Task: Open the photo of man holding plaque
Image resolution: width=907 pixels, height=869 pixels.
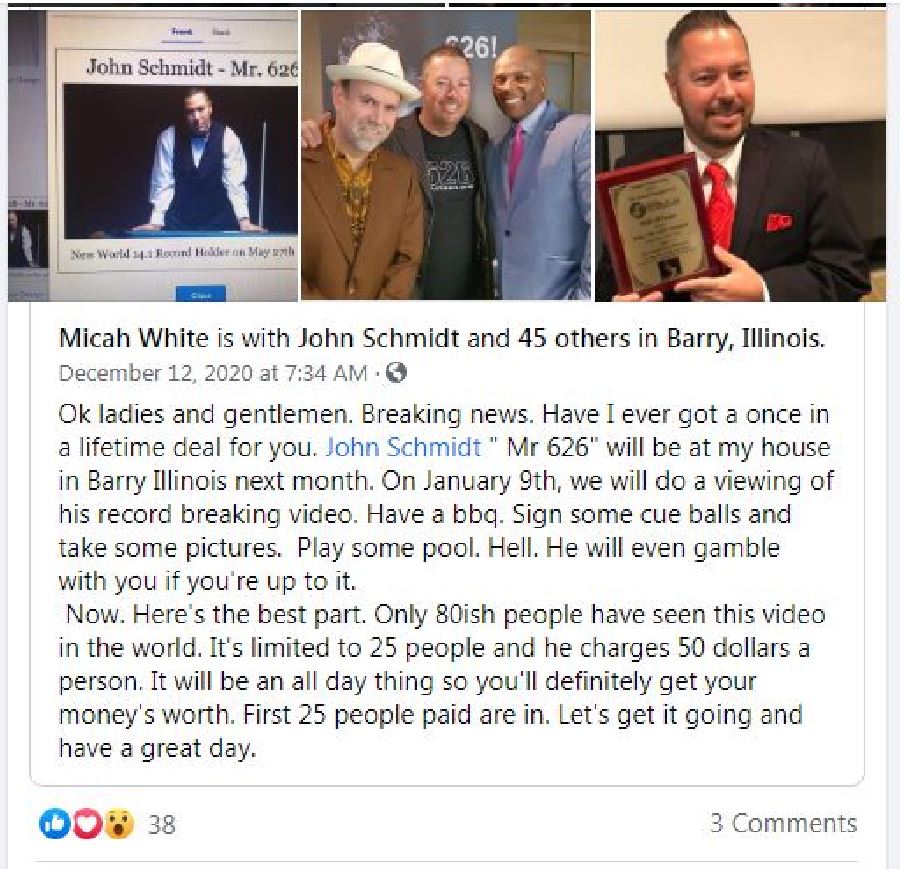Action: (x=740, y=156)
